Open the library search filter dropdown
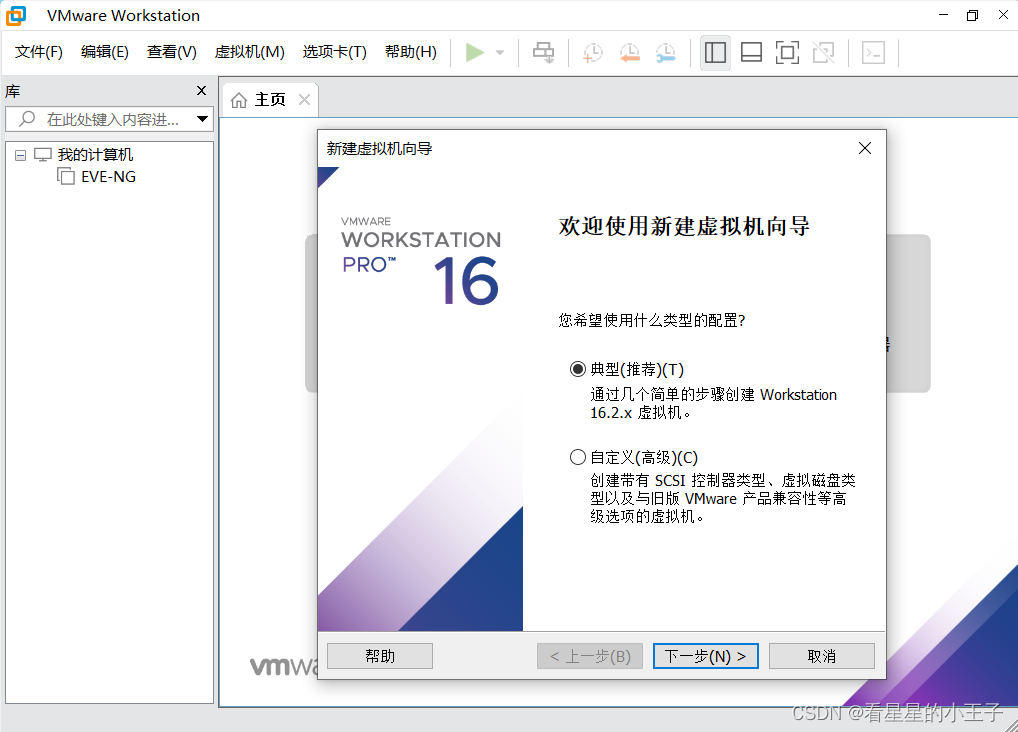 (x=203, y=119)
